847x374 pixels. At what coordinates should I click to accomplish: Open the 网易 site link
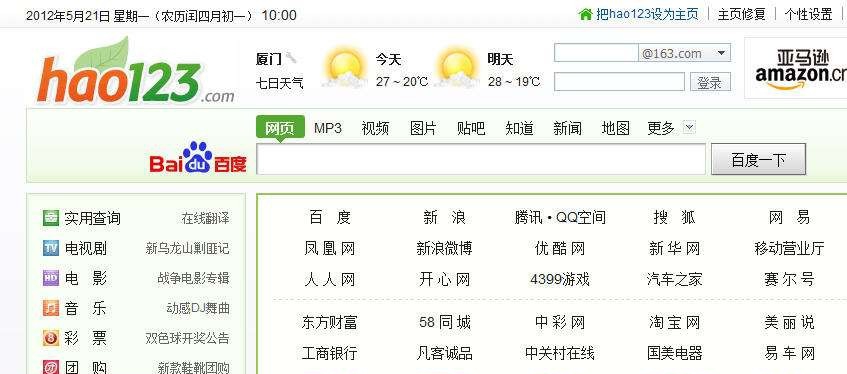pyautogui.click(x=789, y=218)
